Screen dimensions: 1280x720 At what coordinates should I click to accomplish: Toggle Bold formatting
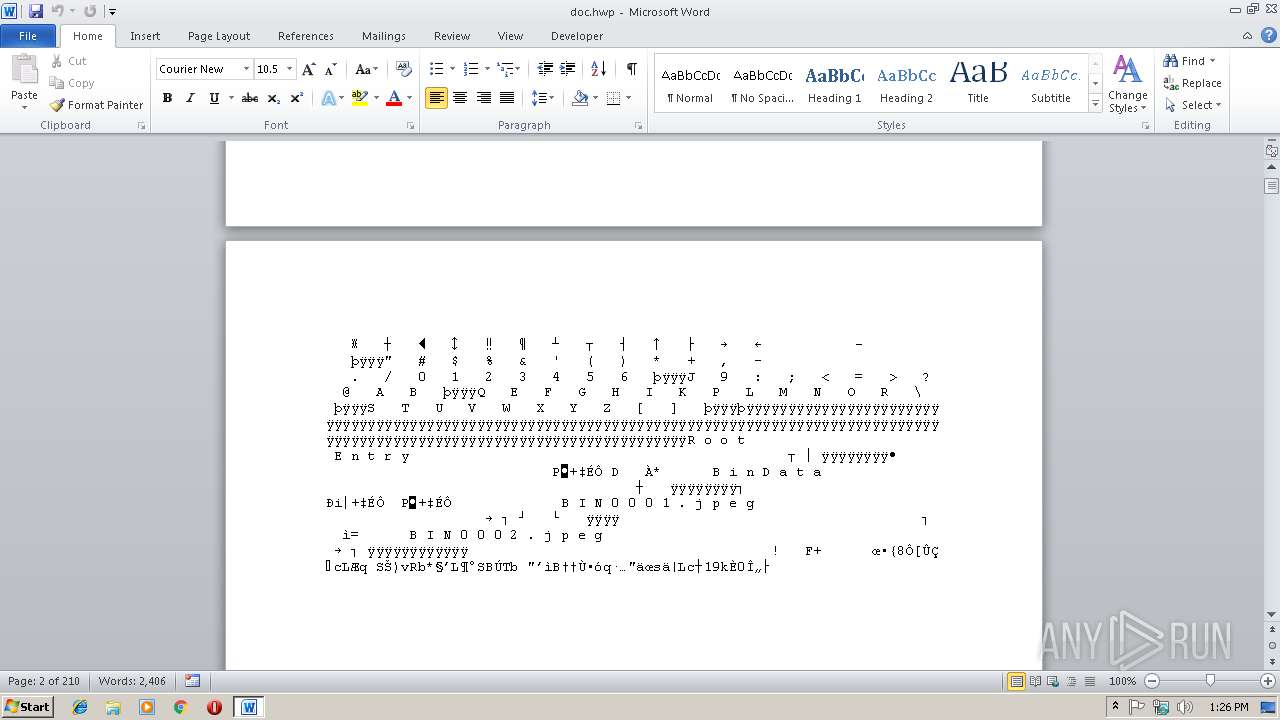coord(167,98)
